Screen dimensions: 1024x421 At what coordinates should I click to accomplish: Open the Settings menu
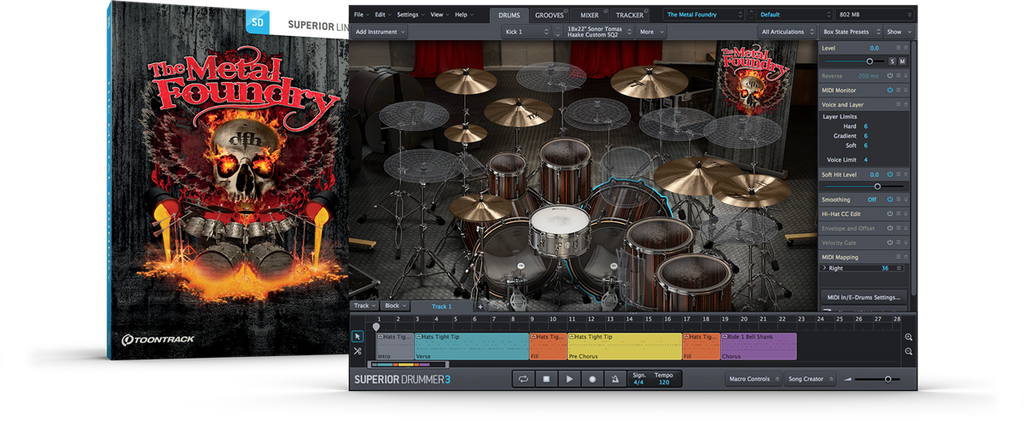pyautogui.click(x=411, y=14)
